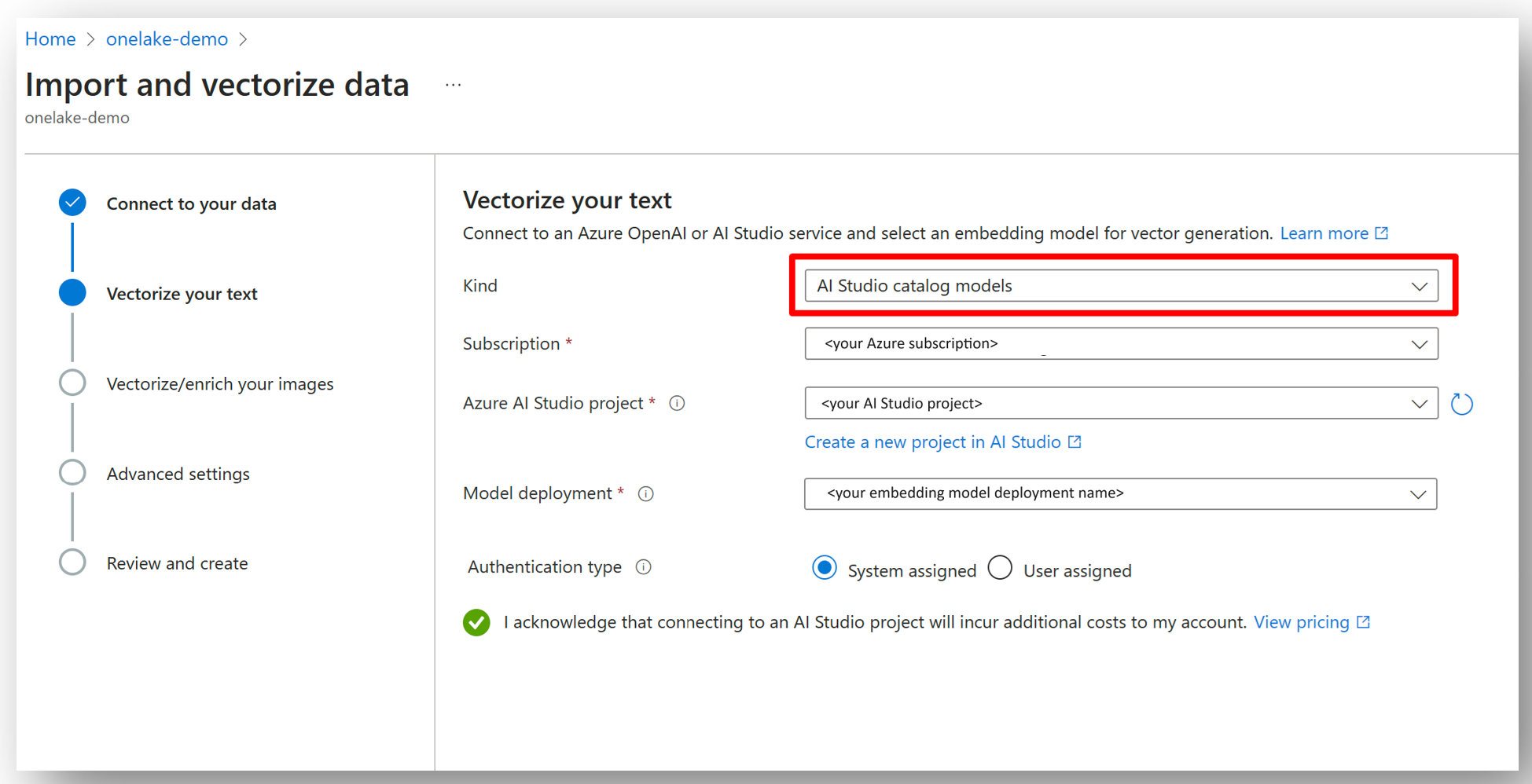
Task: Switch to the Vectorize your text step
Action: [x=182, y=294]
